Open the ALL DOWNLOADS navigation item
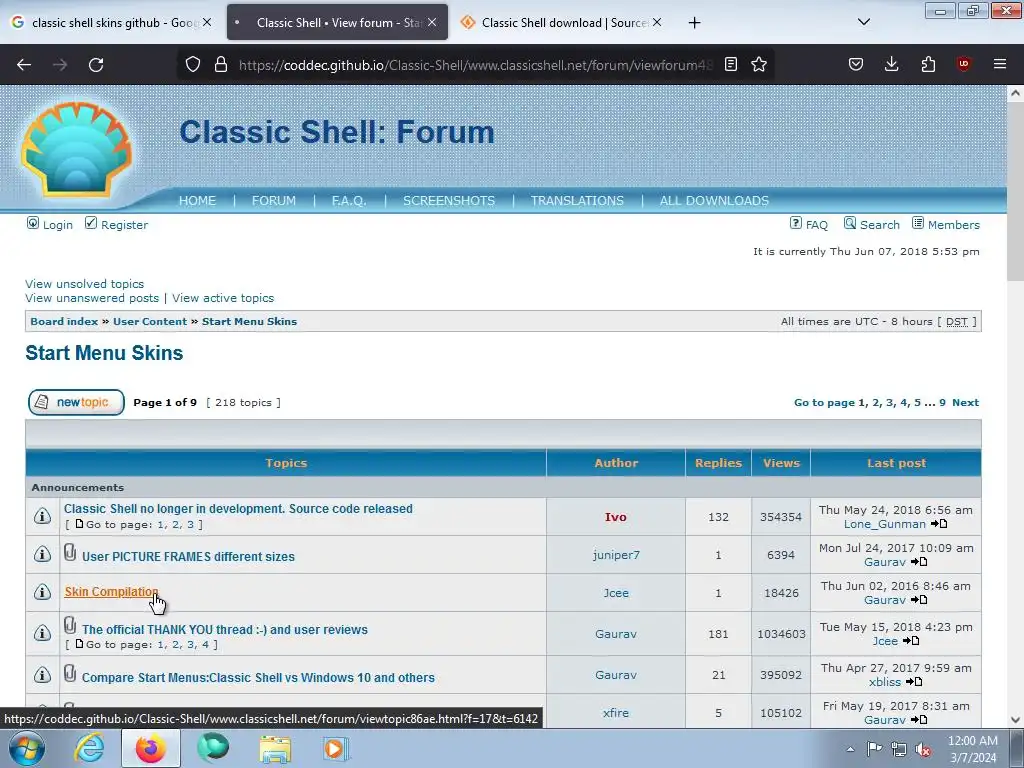1024x768 pixels. (714, 201)
